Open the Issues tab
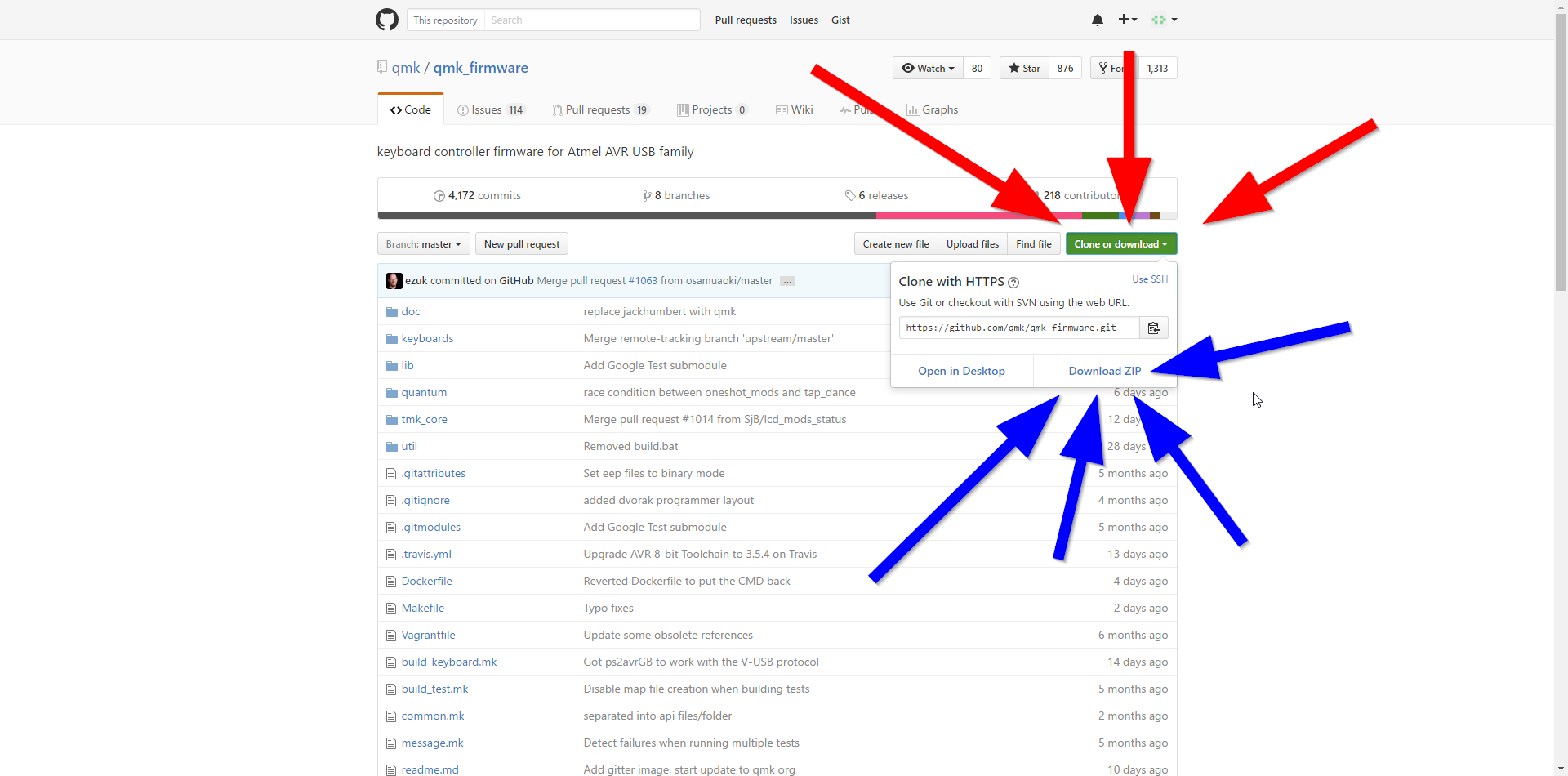Viewport: 1568px width, 776px height. (491, 110)
